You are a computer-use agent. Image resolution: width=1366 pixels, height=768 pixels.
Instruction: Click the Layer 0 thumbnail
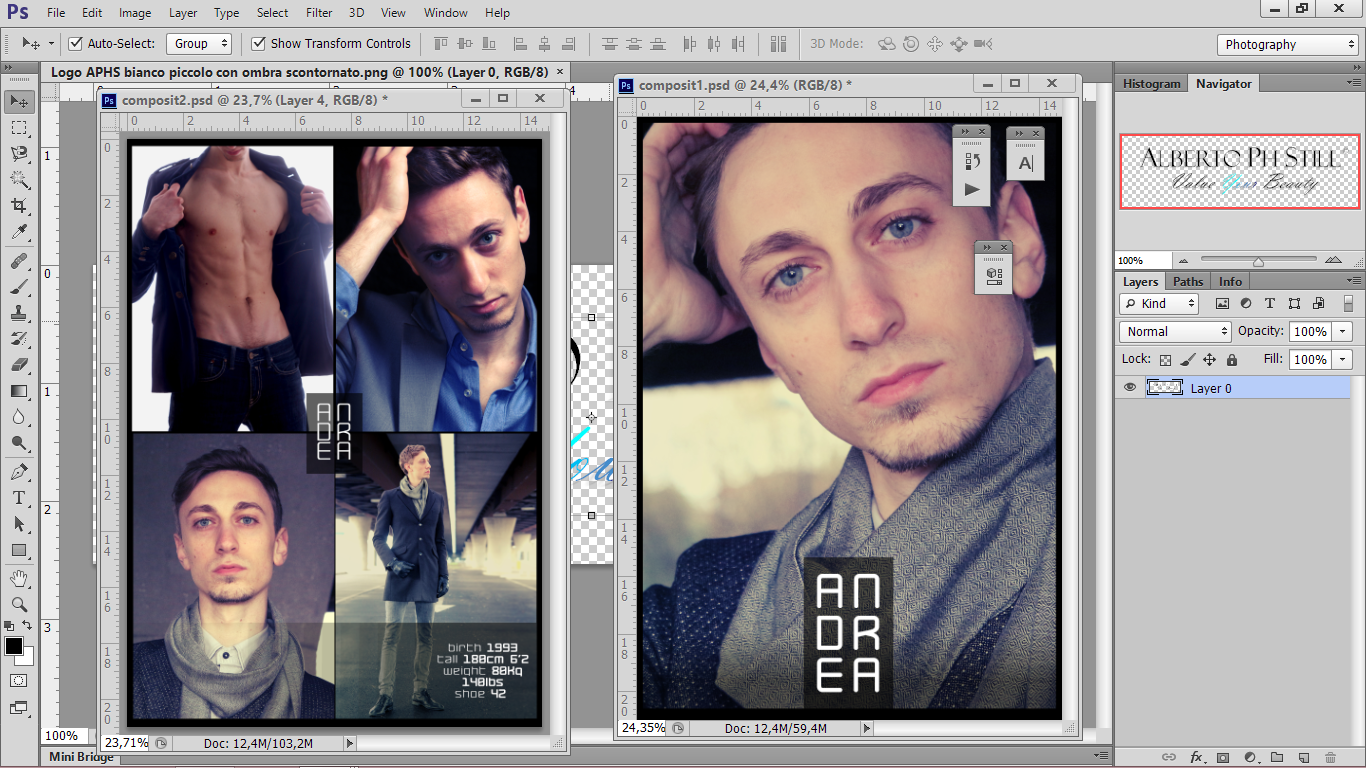[1164, 388]
